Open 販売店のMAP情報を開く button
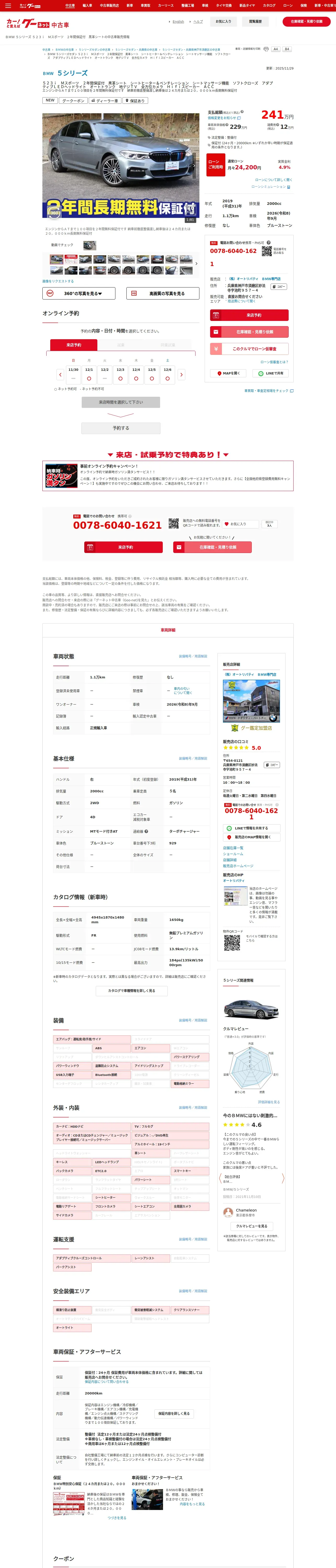336x1568 pixels. tap(251, 837)
